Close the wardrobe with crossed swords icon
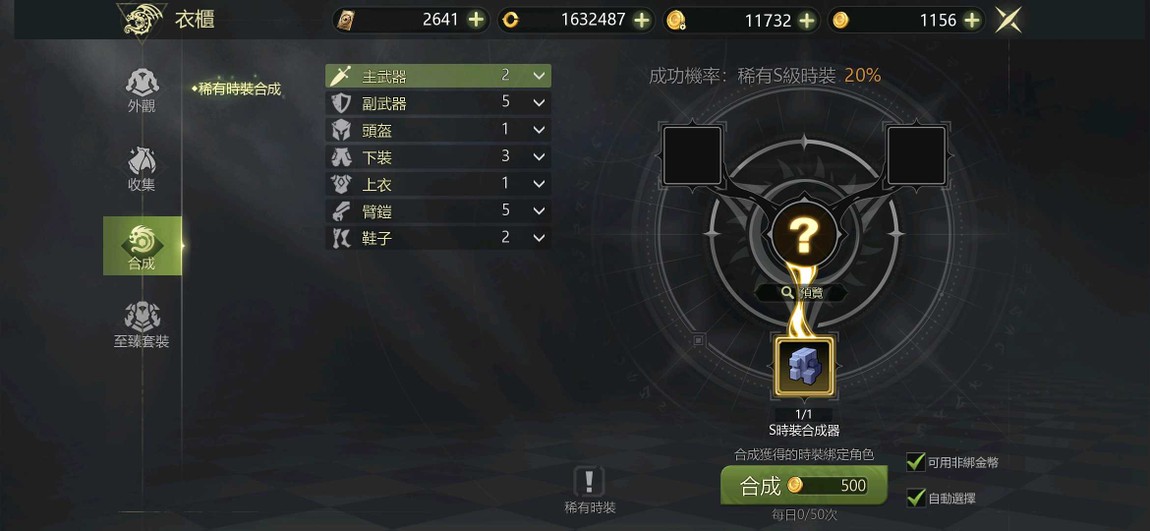This screenshot has width=1150, height=531. pyautogui.click(x=1008, y=20)
